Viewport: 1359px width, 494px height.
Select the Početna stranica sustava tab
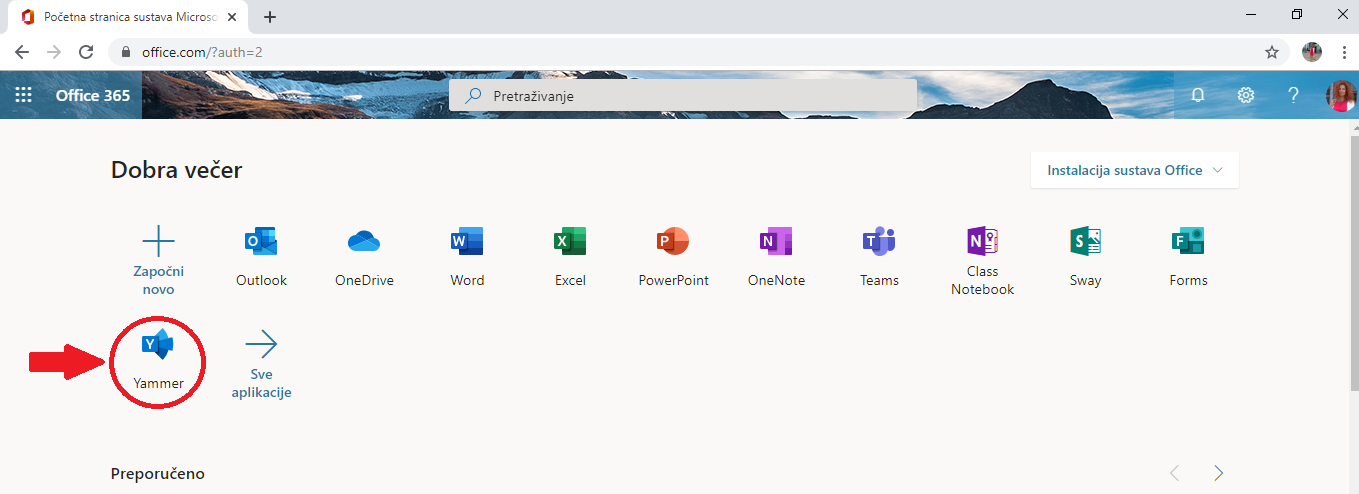click(130, 17)
